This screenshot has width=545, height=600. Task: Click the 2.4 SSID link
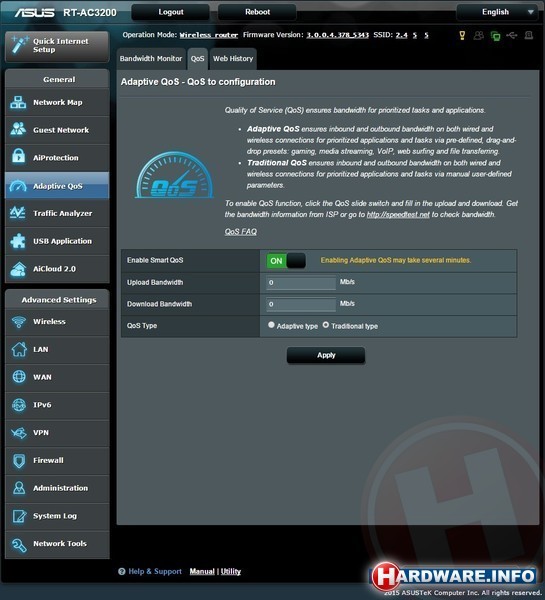401,35
